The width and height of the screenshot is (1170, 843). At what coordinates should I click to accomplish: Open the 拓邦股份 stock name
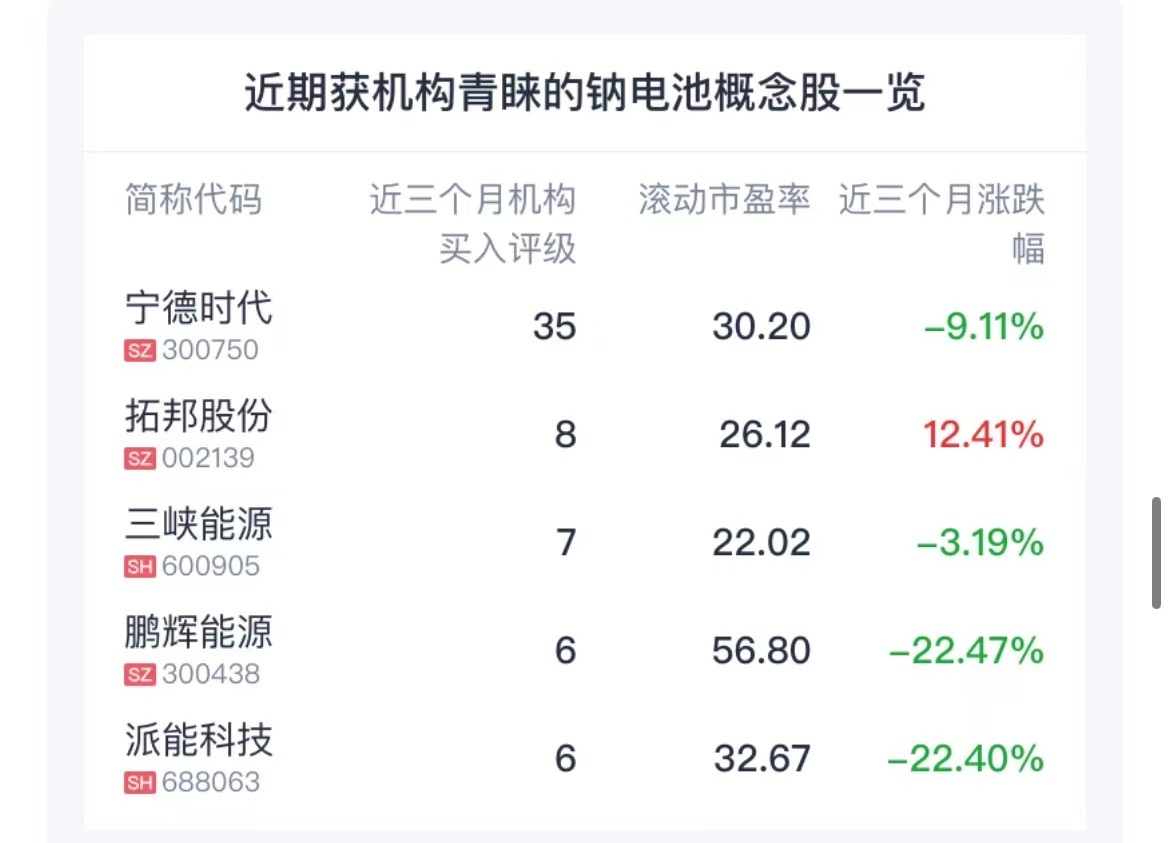[x=198, y=416]
